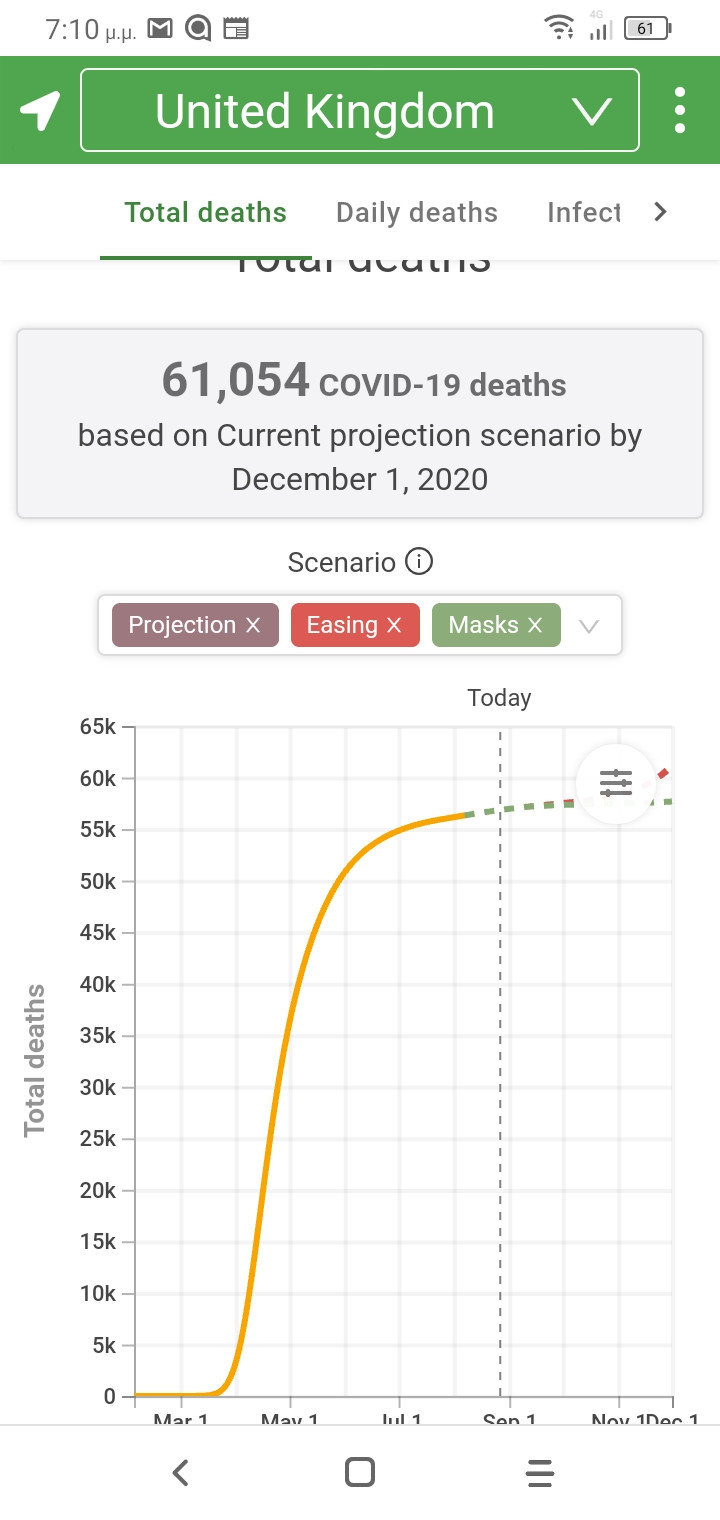Open the three-dot overflow menu

pos(680,110)
